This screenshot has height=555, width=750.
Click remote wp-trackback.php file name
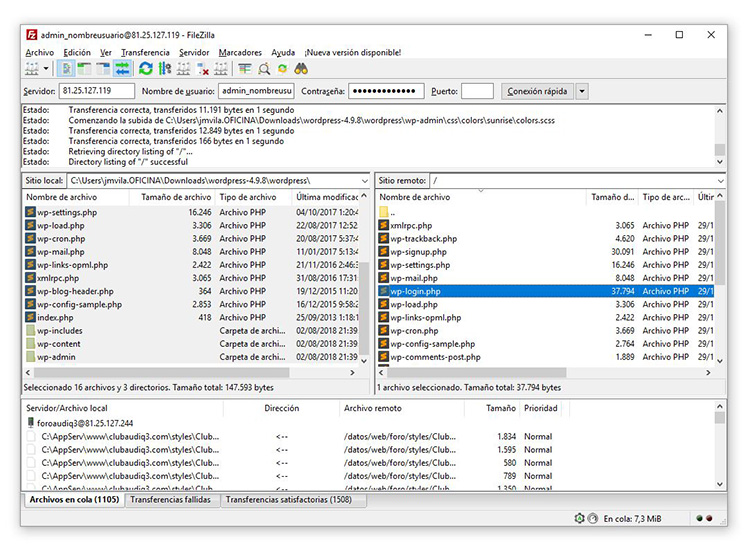click(423, 239)
